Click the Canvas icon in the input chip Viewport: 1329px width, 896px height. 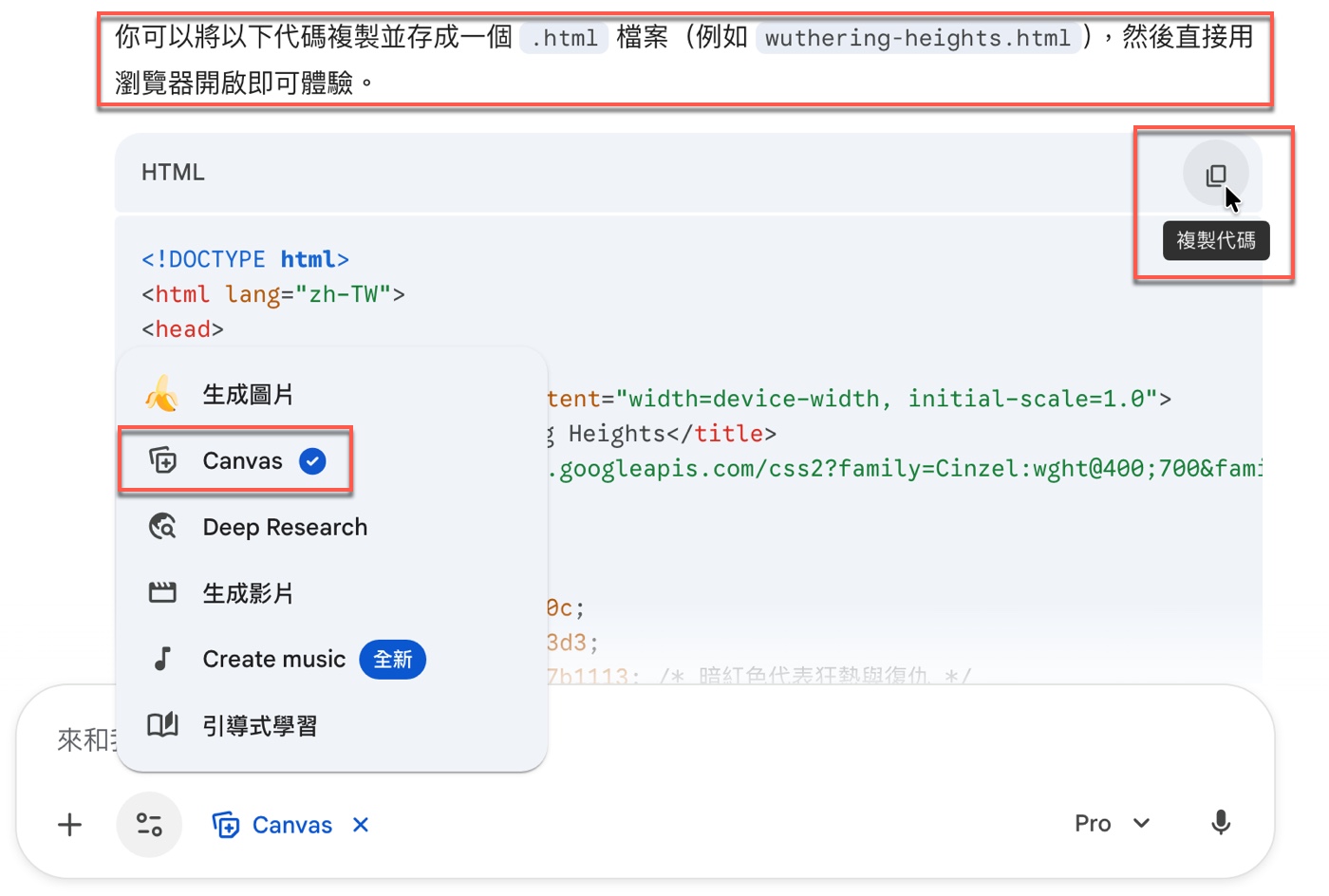coord(227,824)
